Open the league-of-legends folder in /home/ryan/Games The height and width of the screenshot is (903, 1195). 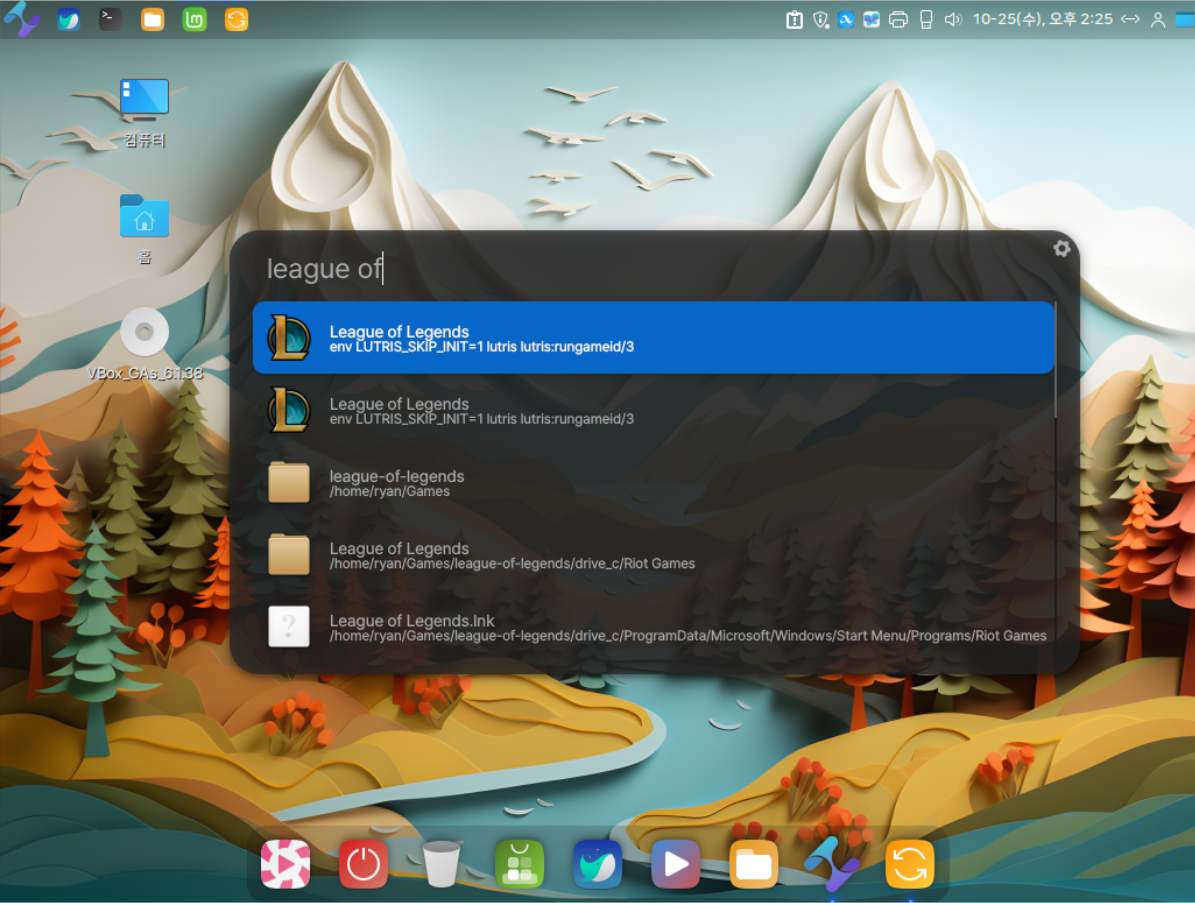click(653, 483)
